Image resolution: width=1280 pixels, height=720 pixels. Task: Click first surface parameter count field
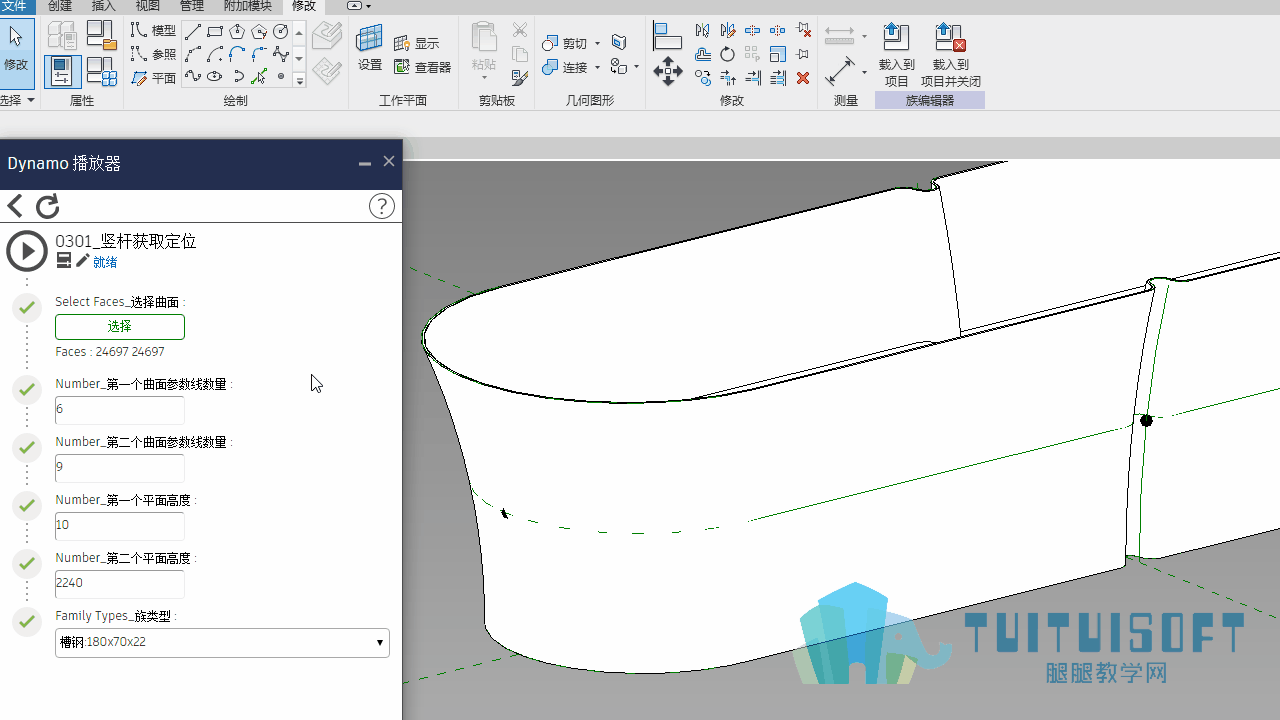tap(120, 409)
